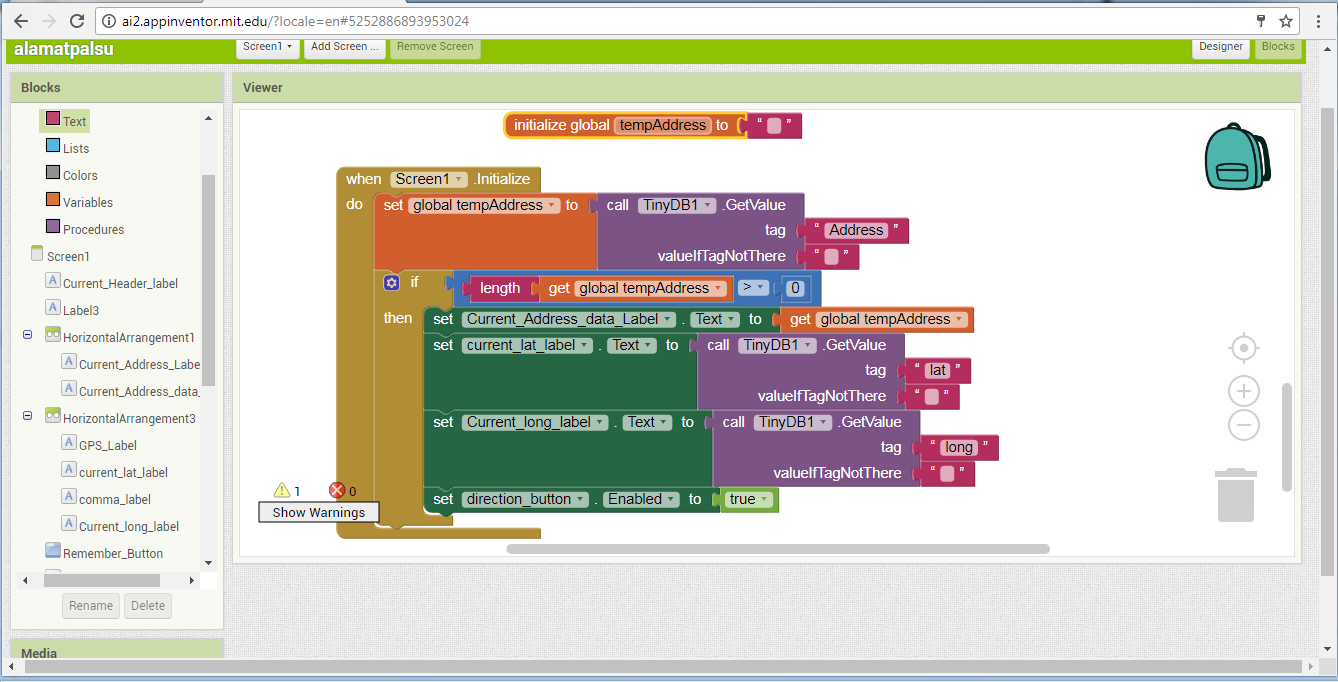Click Blocks panel scroll down arrow
Viewport: 1338px width, 682px height.
click(x=208, y=563)
